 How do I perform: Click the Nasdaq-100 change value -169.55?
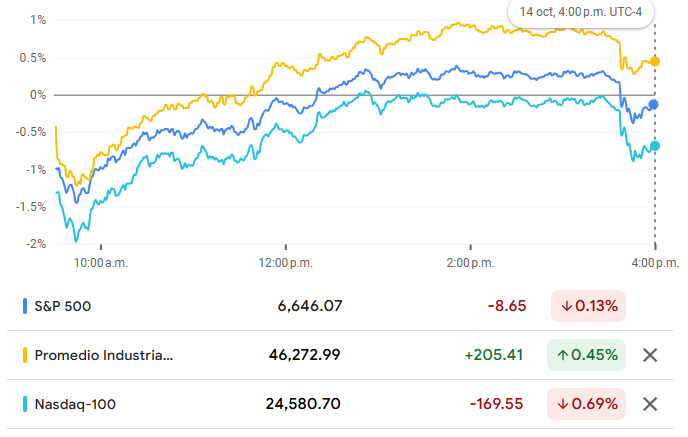pos(498,404)
